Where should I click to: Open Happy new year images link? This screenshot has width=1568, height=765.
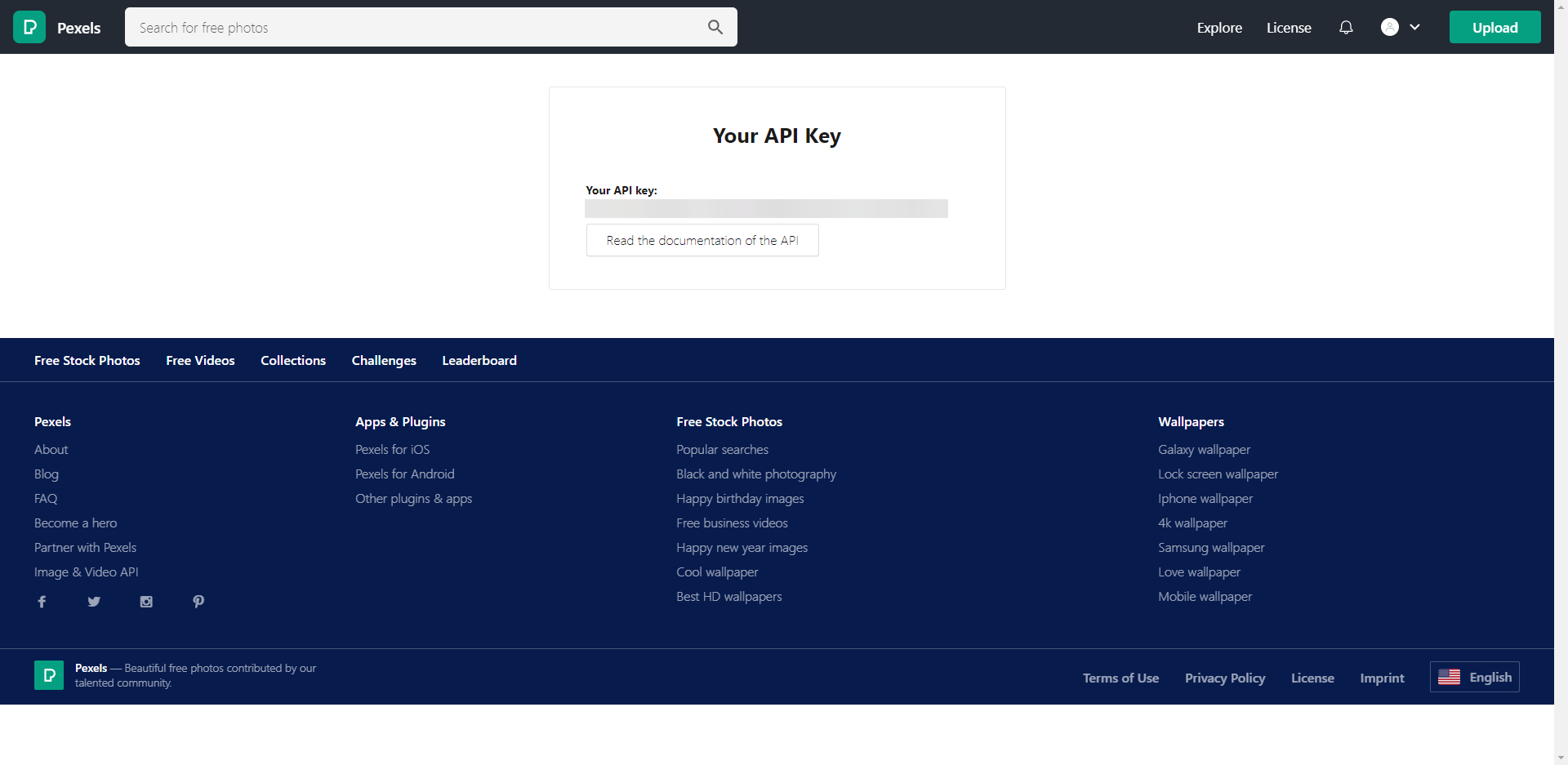742,547
